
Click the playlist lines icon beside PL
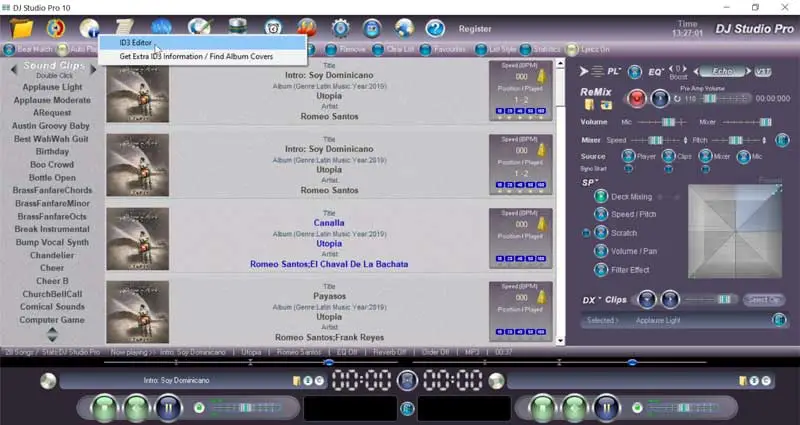[597, 72]
